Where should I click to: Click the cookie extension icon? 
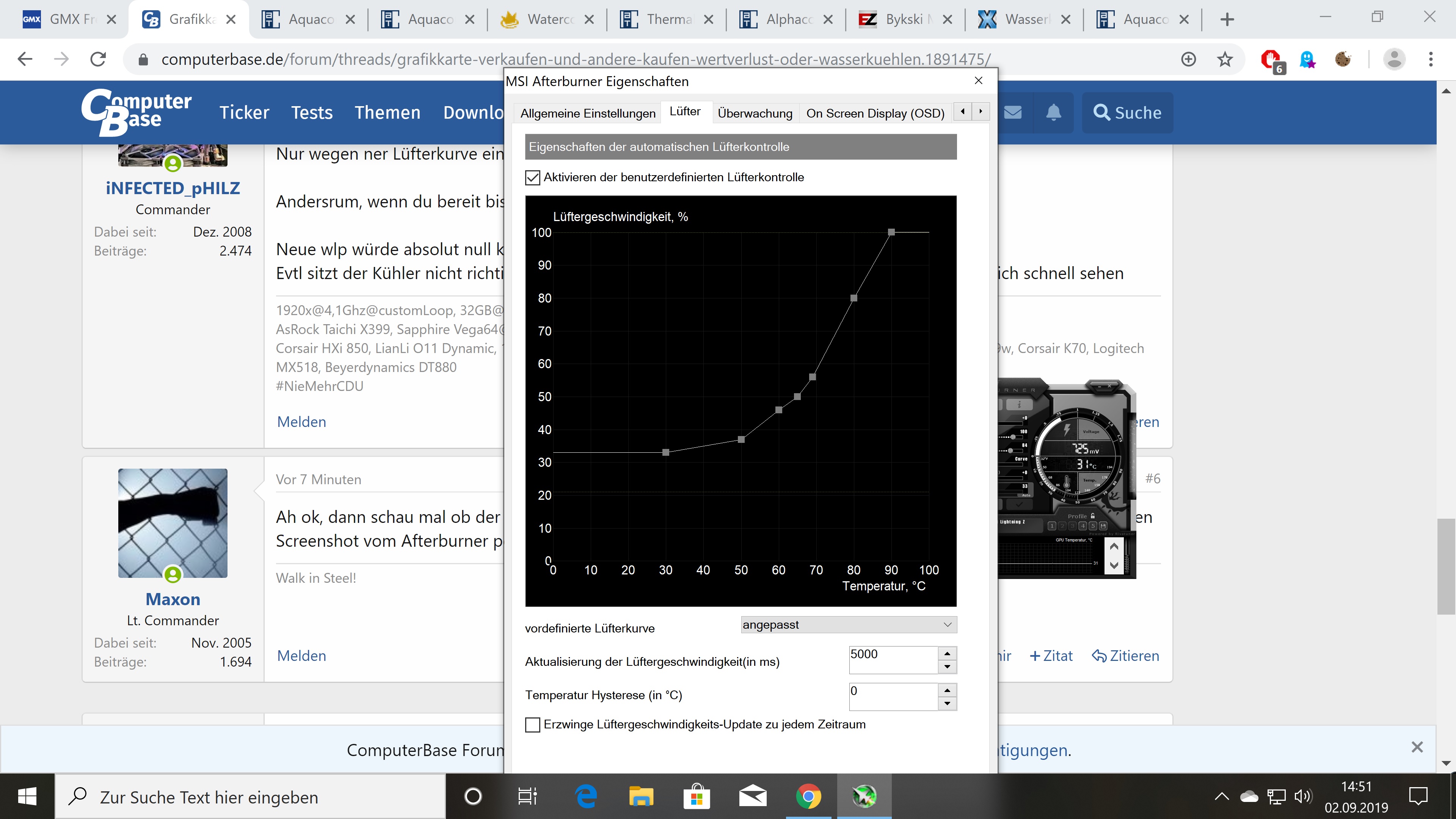click(1343, 59)
